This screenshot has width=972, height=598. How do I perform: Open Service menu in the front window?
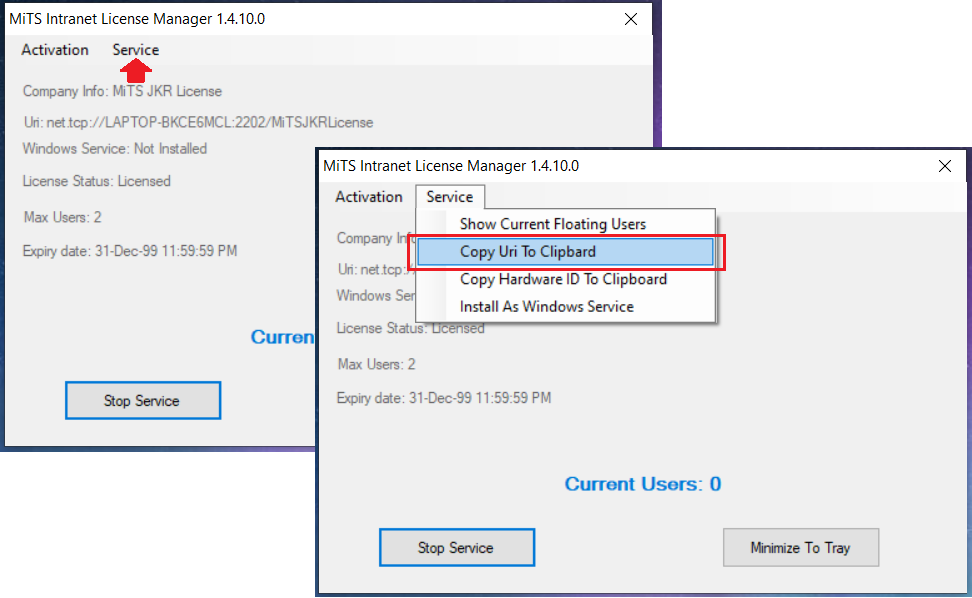click(x=450, y=197)
